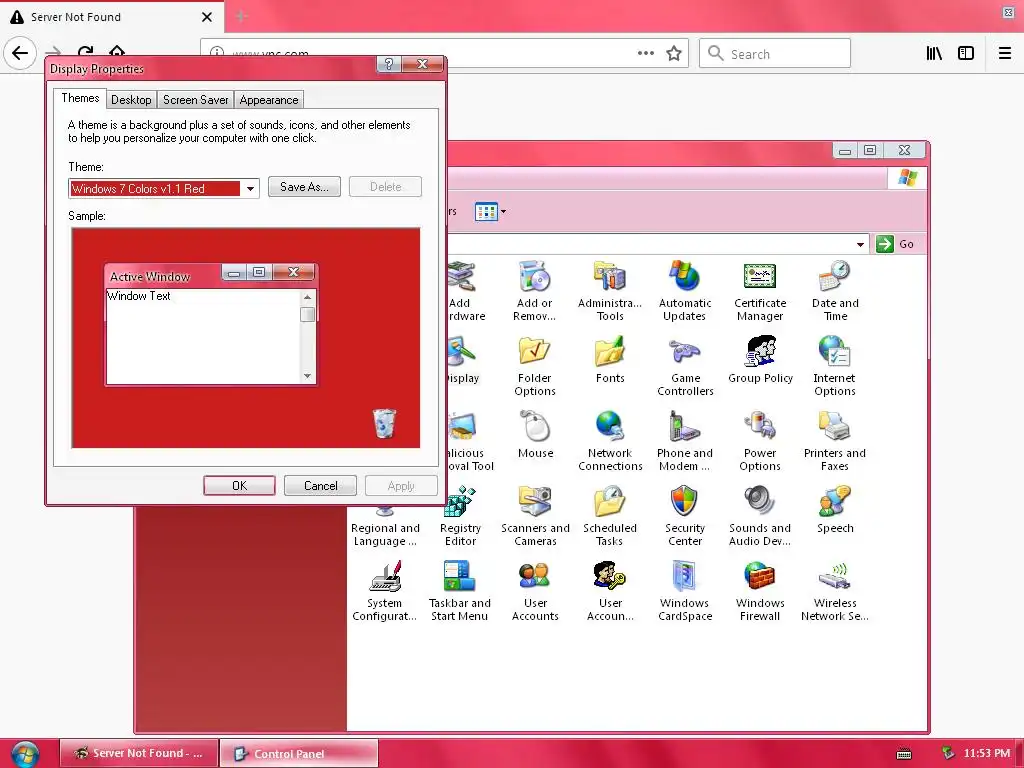The image size is (1024, 768).
Task: Open Network Connections icon
Action: pyautogui.click(x=610, y=441)
